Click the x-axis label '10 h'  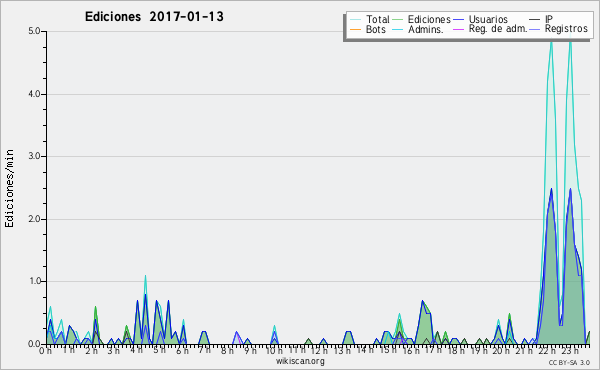pos(274,351)
